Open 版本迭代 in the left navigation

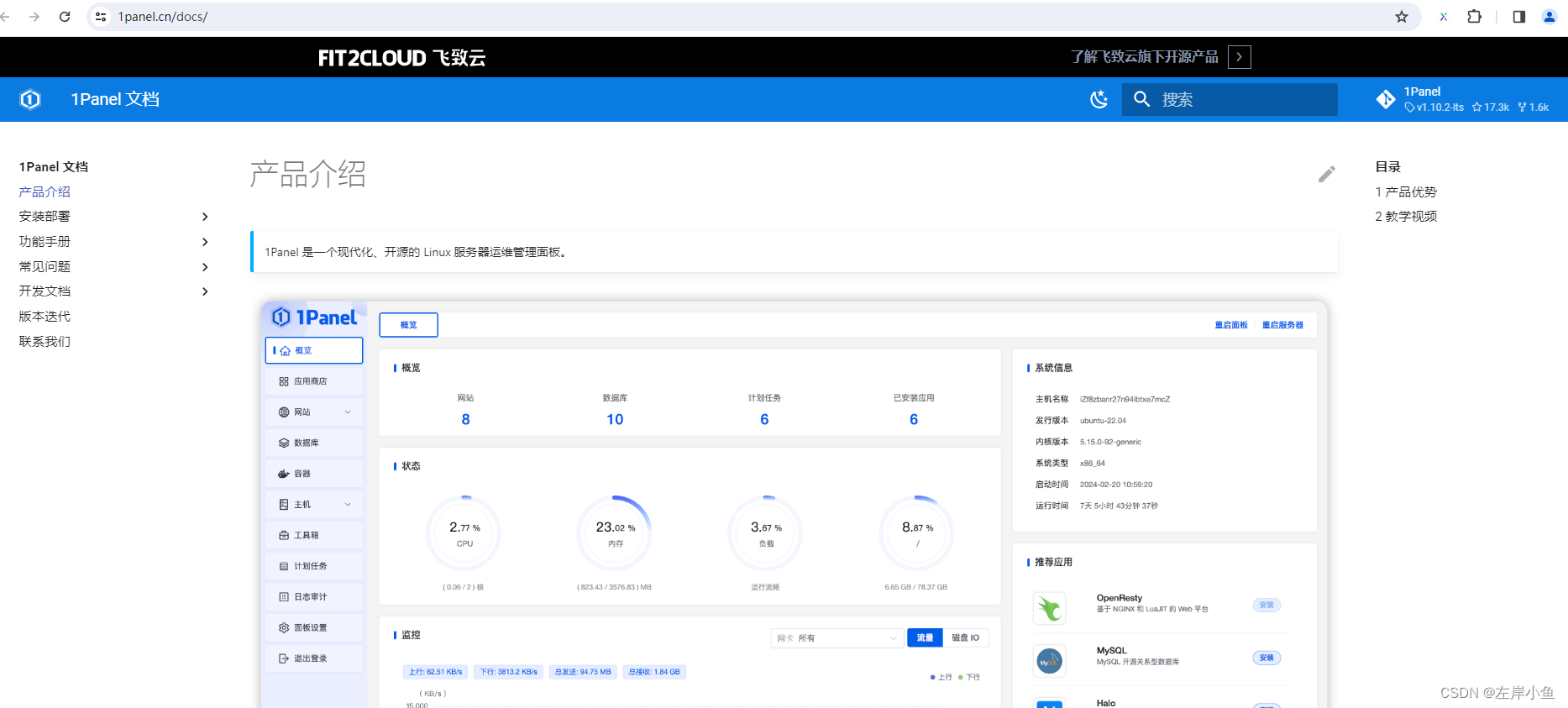tap(45, 317)
